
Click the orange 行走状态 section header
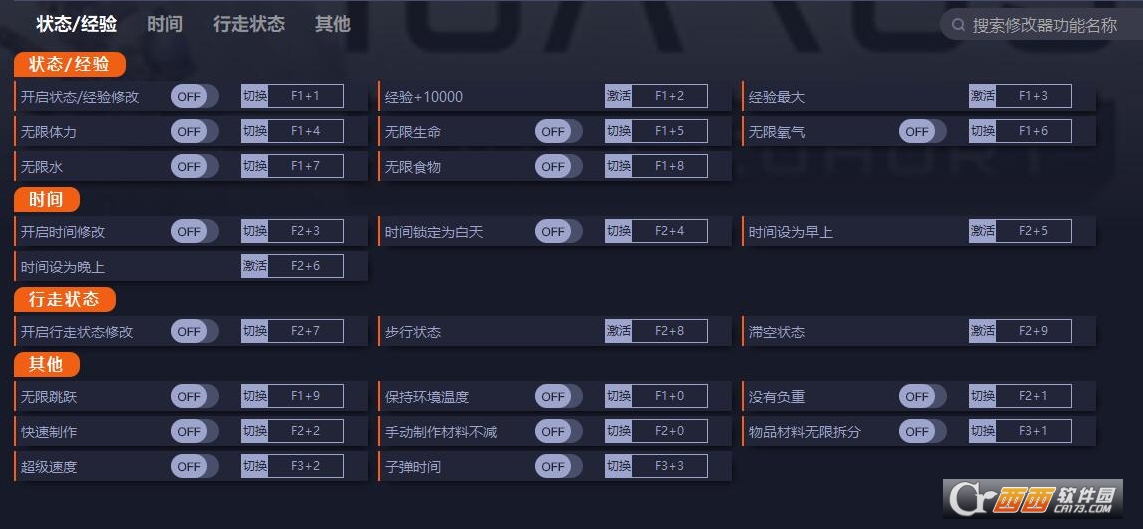tap(65, 299)
